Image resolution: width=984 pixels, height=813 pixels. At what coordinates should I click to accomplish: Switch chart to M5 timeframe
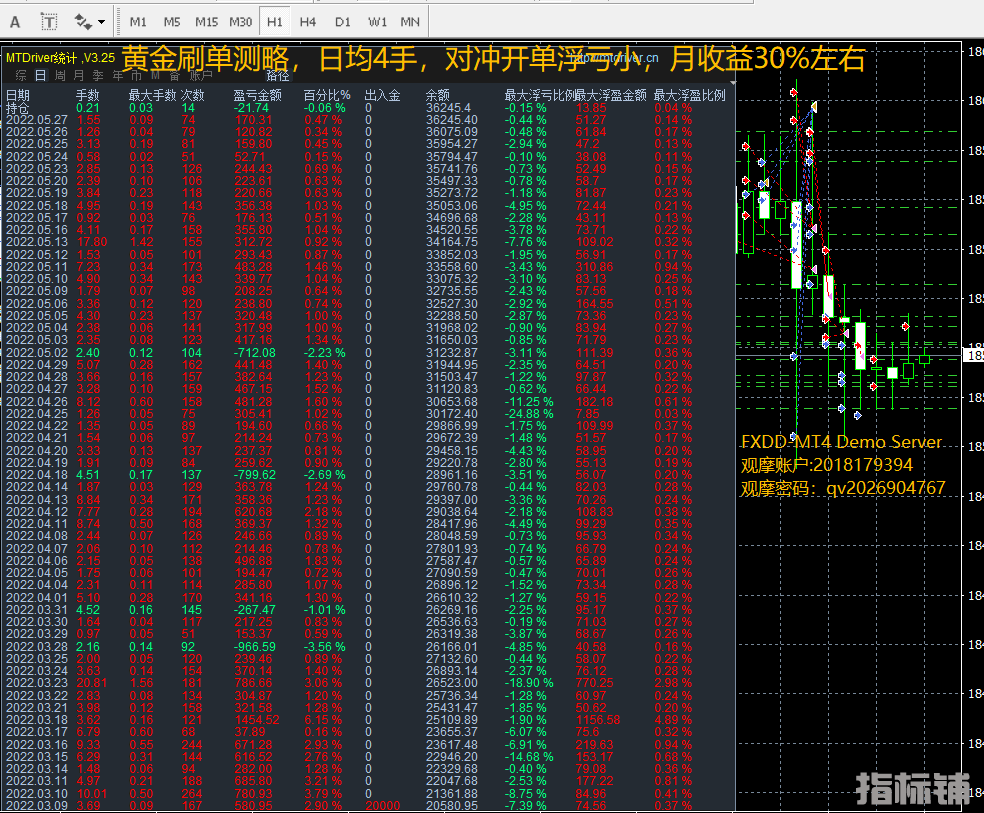tap(172, 21)
